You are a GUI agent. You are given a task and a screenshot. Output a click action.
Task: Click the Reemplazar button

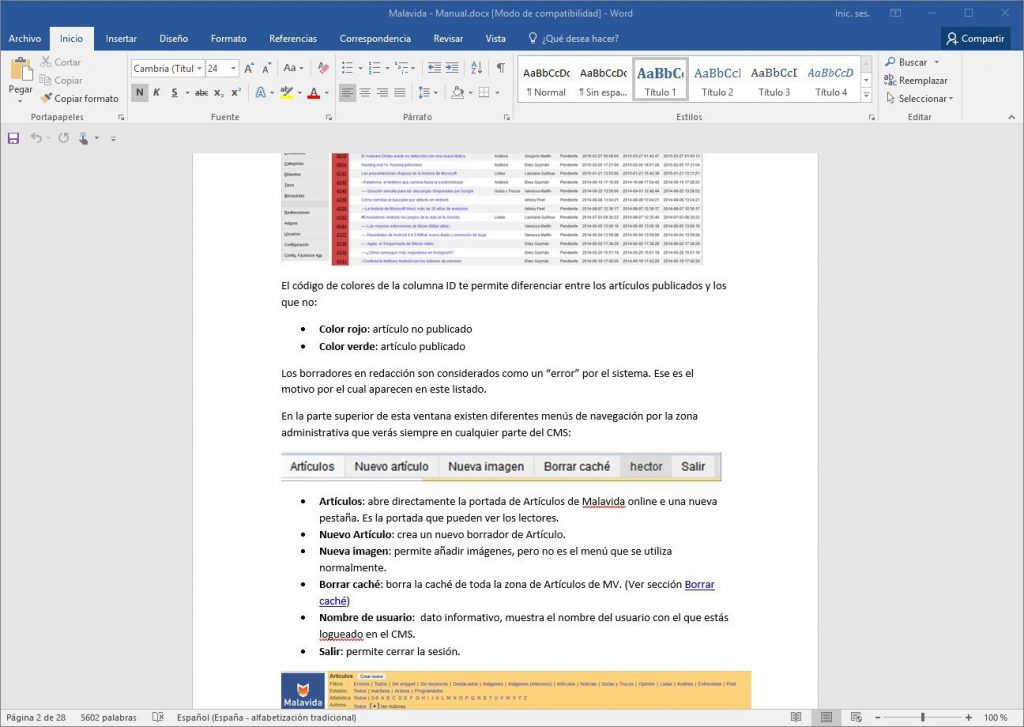coord(916,80)
